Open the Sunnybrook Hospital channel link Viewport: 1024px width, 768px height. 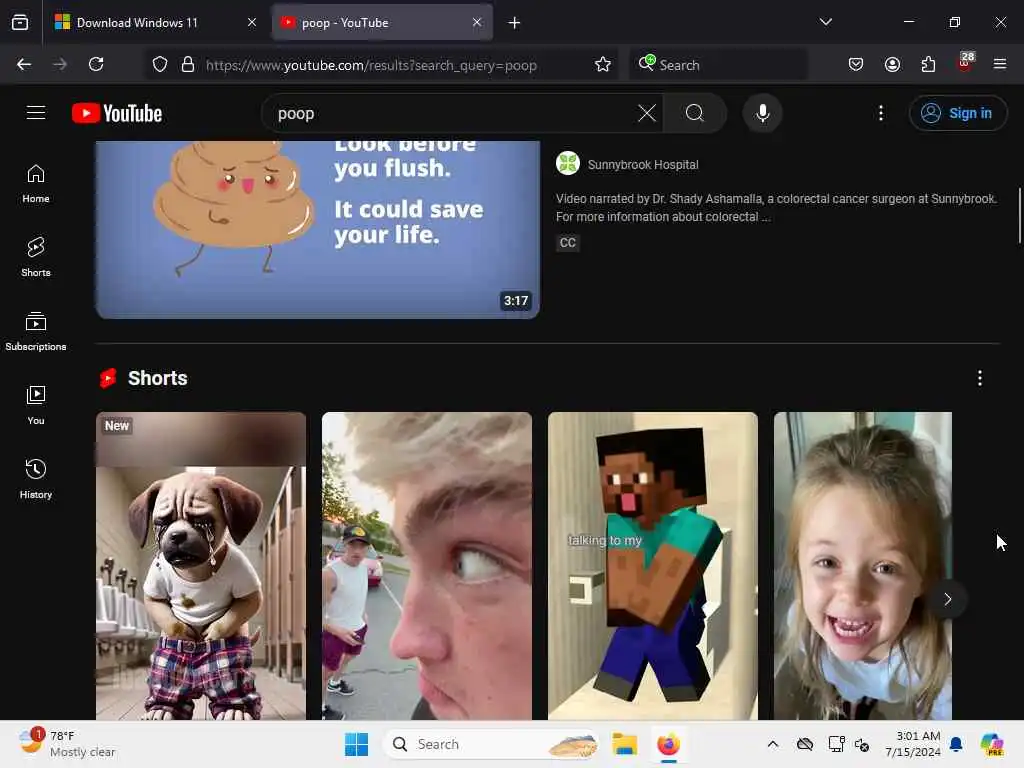pyautogui.click(x=643, y=165)
